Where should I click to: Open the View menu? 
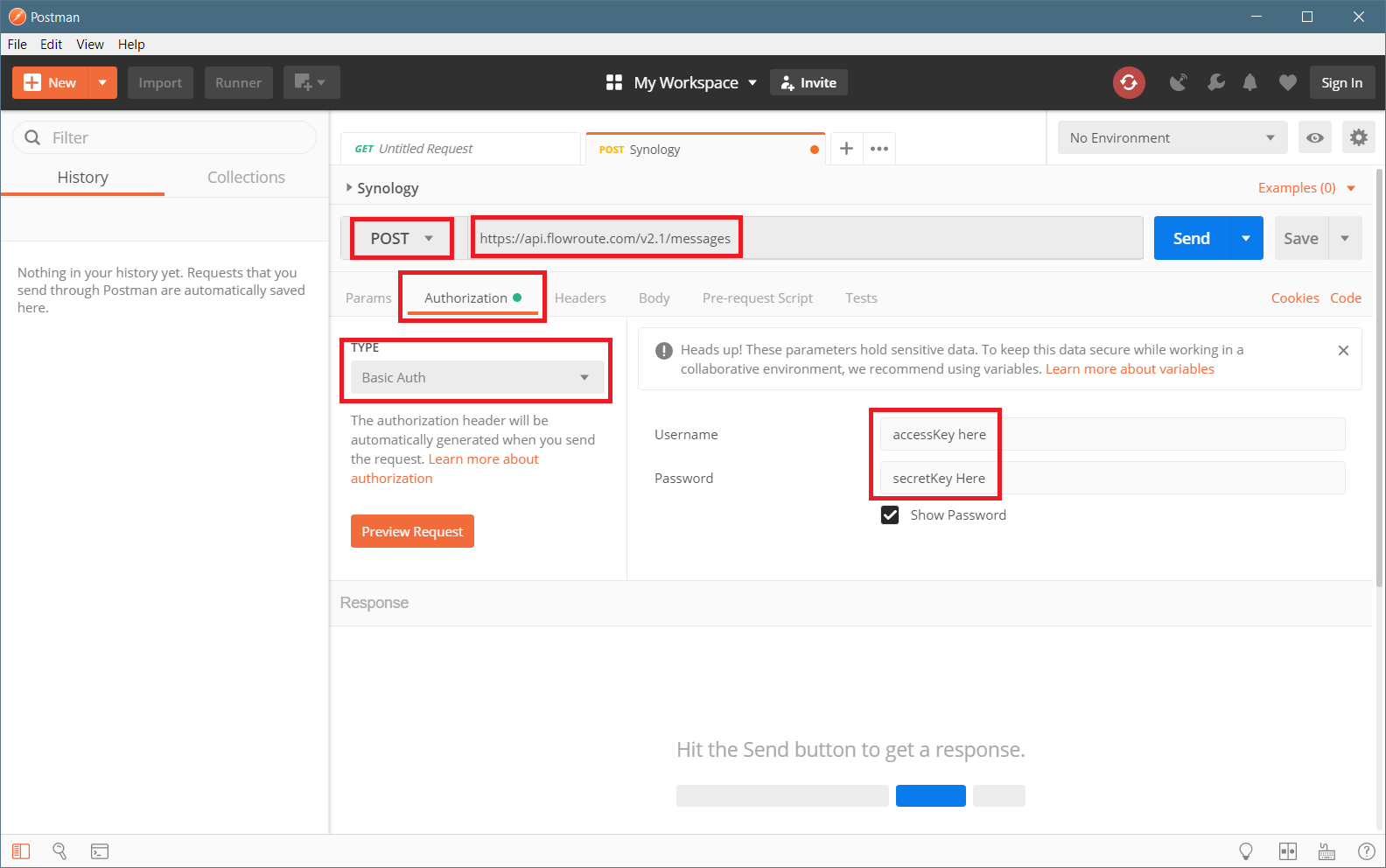(90, 45)
